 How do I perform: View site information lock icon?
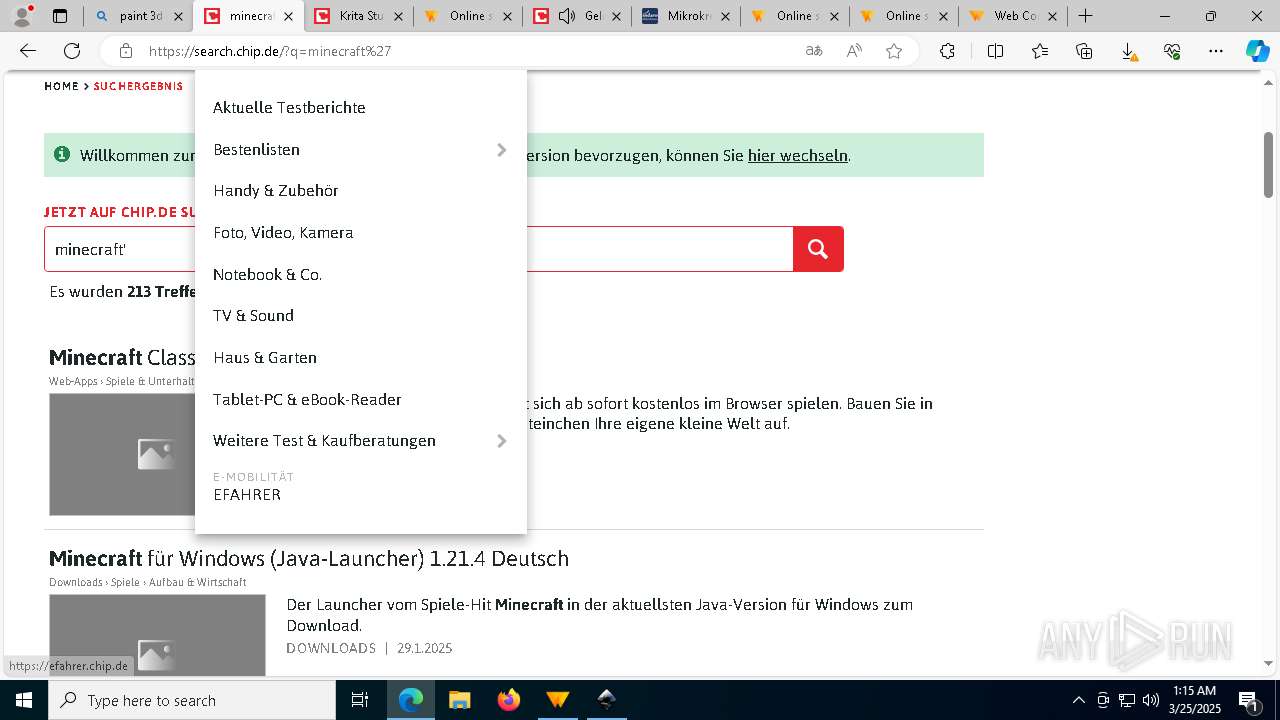pyautogui.click(x=126, y=51)
